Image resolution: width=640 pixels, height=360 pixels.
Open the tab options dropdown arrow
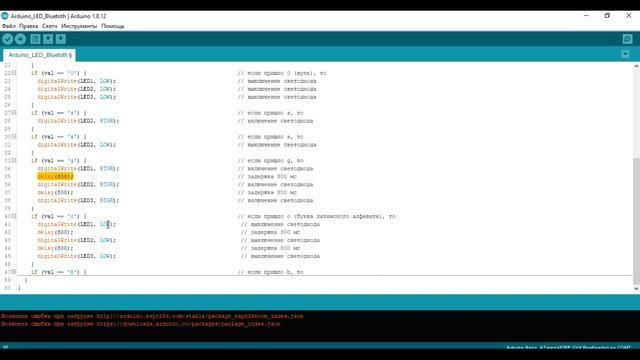click(x=625, y=54)
